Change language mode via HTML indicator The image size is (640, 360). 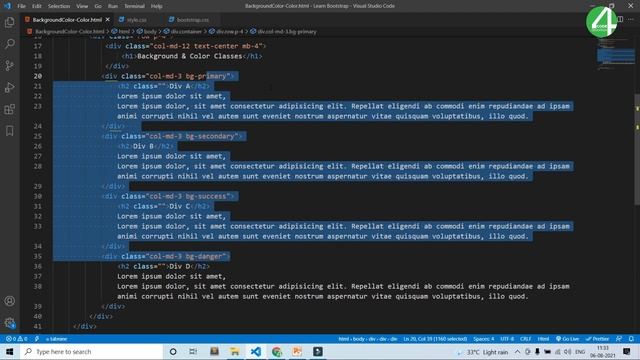pos(543,339)
